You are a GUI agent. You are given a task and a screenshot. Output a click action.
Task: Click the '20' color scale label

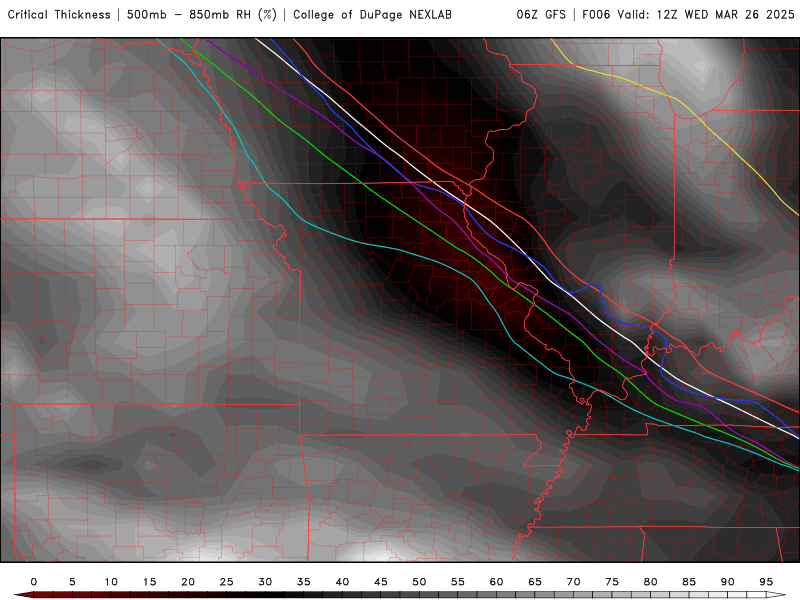click(x=188, y=582)
